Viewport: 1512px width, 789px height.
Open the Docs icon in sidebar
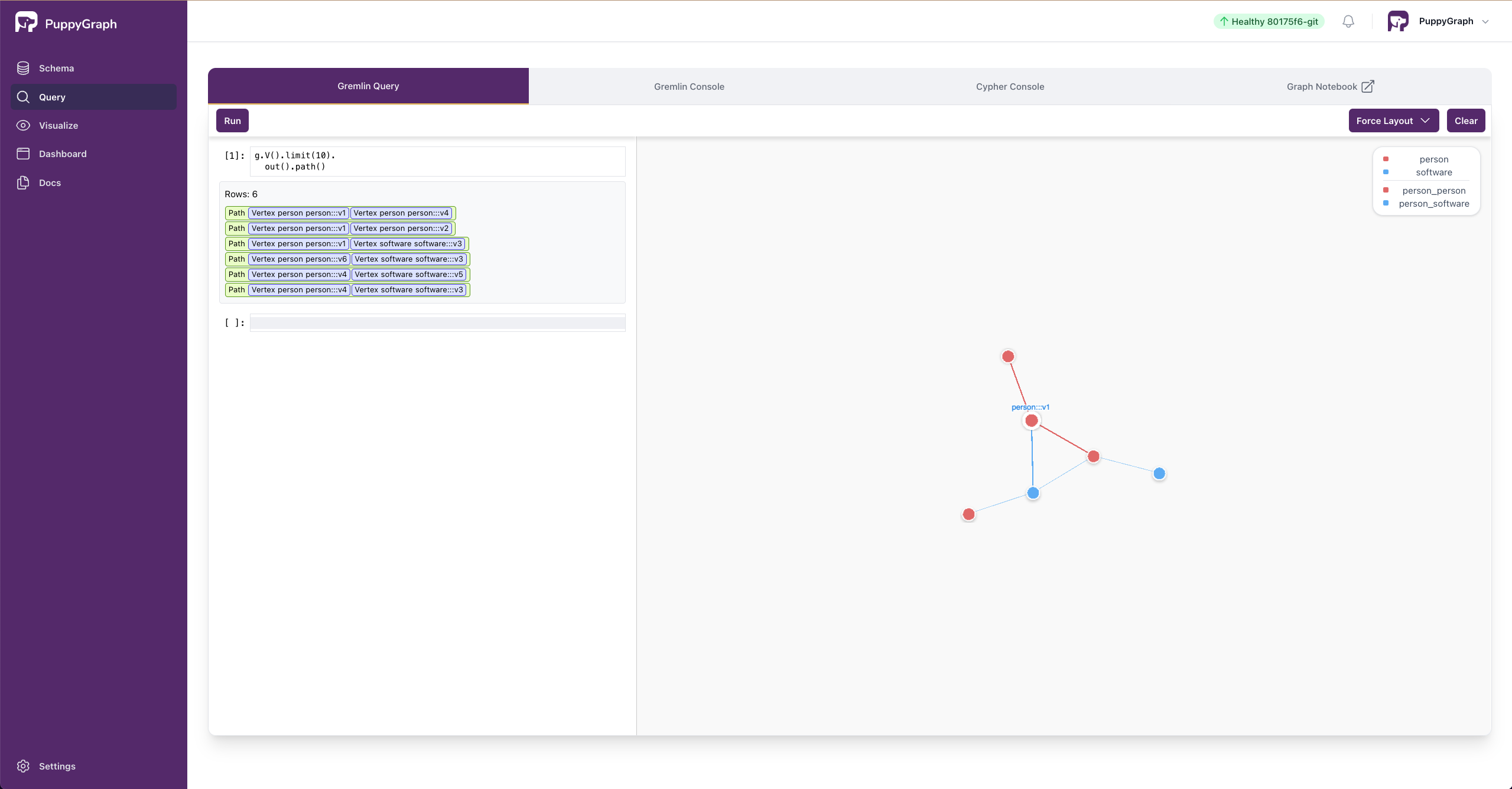point(23,182)
